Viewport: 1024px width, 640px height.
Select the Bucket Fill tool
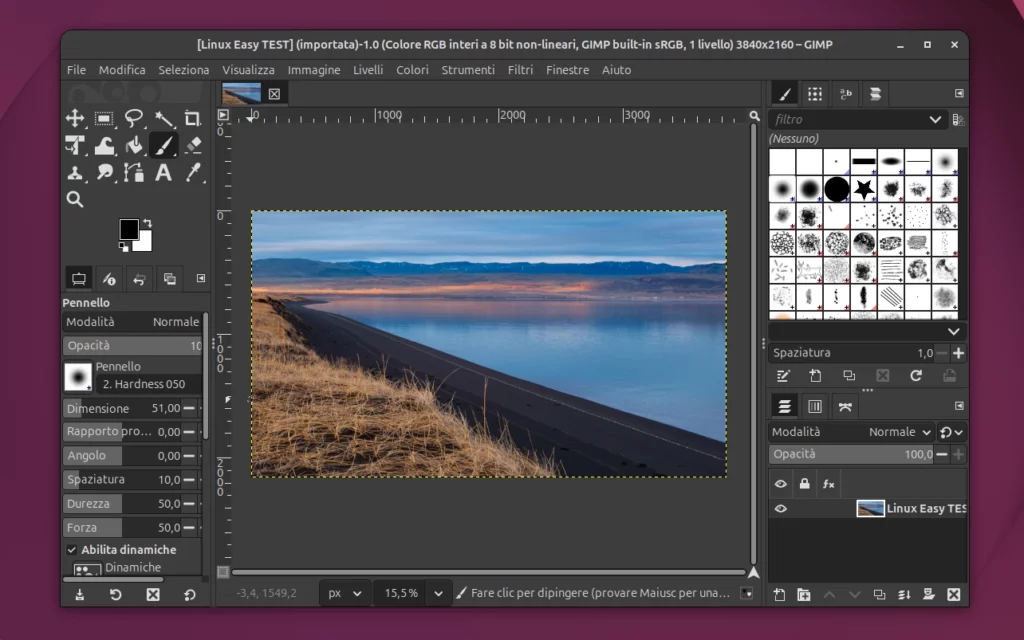click(x=134, y=146)
